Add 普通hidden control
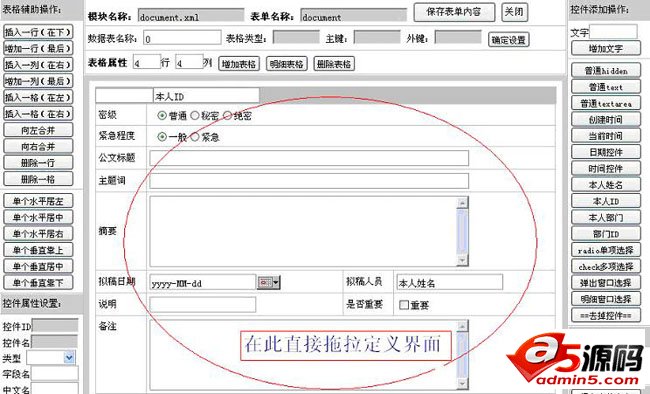 606,71
